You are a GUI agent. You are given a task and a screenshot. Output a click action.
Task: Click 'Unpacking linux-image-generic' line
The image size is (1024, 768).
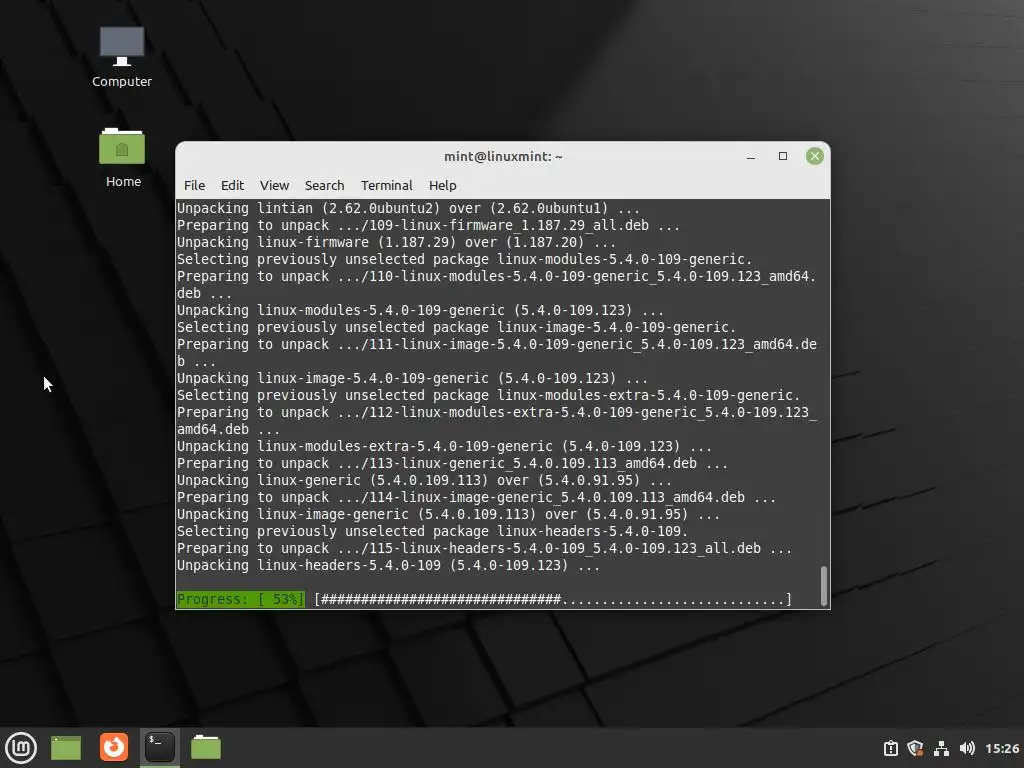449,514
